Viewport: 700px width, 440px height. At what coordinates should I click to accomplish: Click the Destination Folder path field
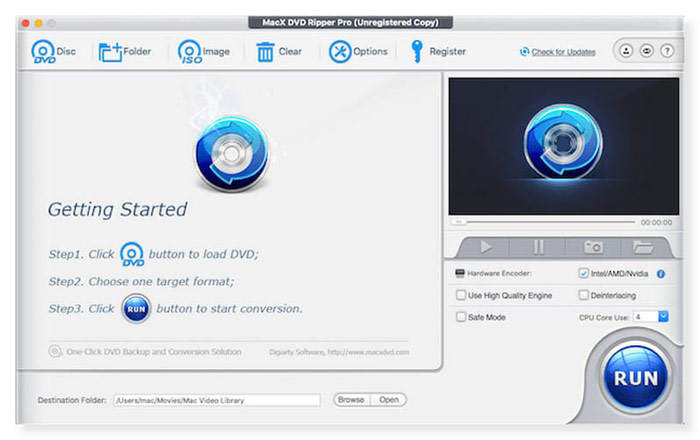click(217, 400)
